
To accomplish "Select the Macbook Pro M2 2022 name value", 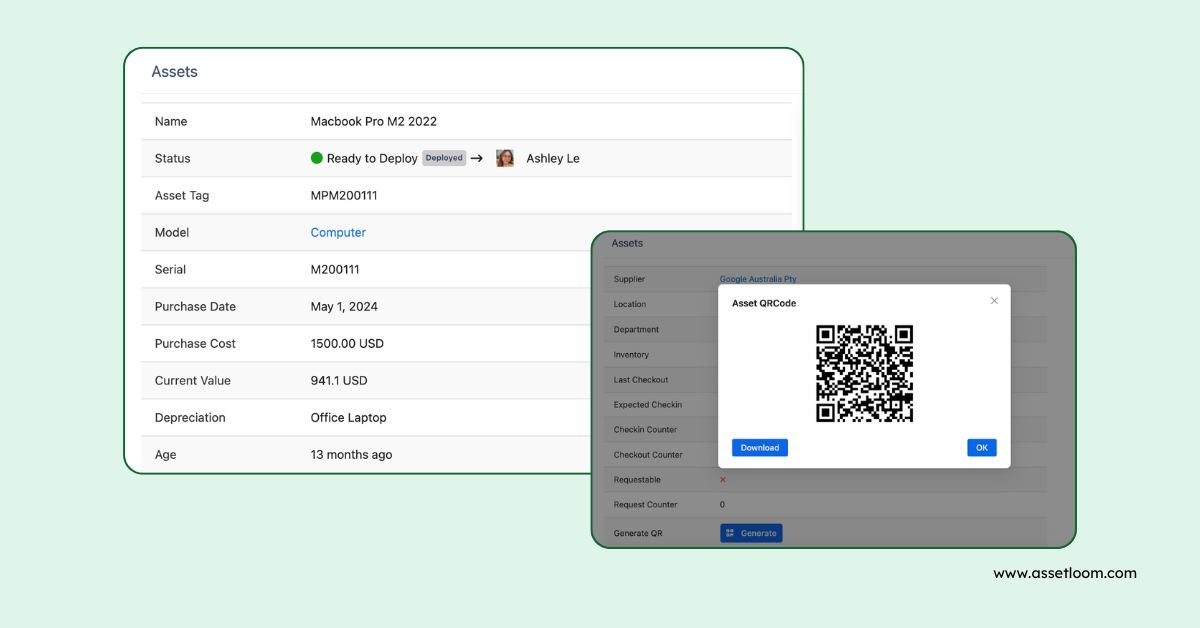I will pos(374,121).
